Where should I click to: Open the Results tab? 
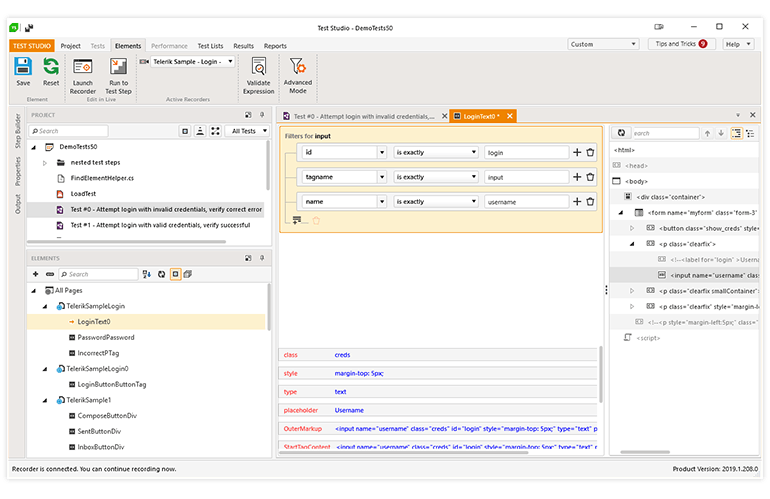click(243, 46)
